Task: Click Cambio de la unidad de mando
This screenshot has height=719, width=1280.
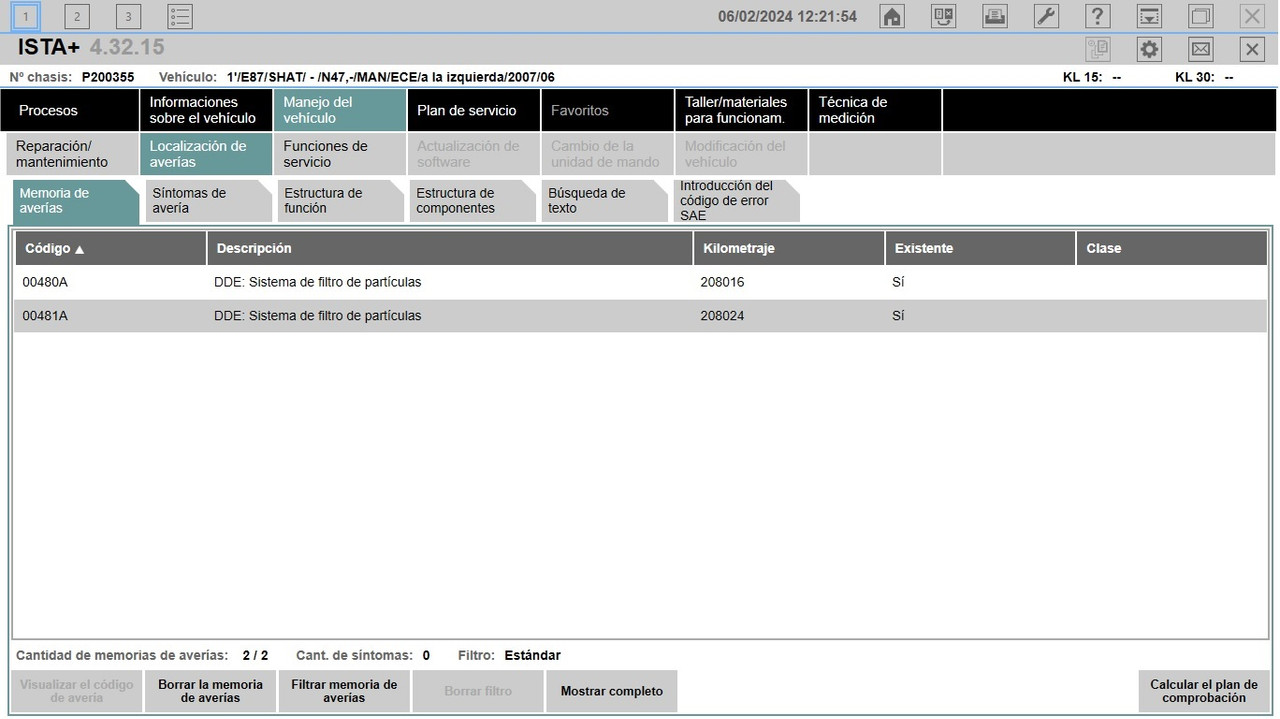Action: (608, 154)
